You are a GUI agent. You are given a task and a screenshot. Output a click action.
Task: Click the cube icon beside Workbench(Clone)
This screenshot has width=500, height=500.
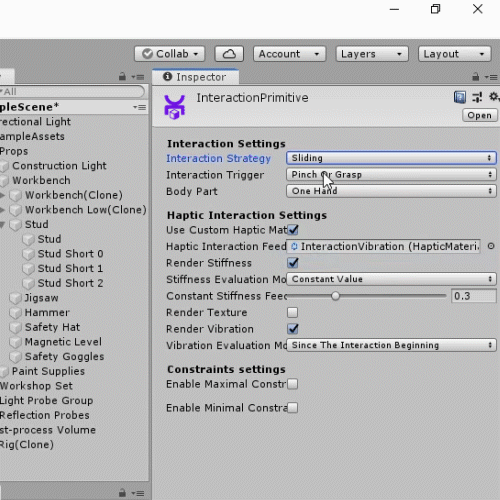pos(15,195)
